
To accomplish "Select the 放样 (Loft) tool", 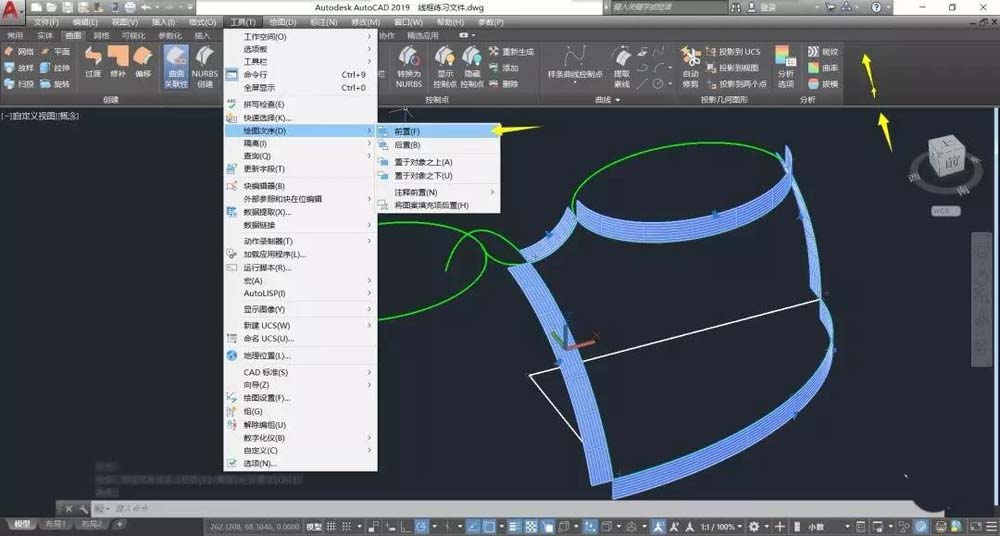I will pos(19,68).
